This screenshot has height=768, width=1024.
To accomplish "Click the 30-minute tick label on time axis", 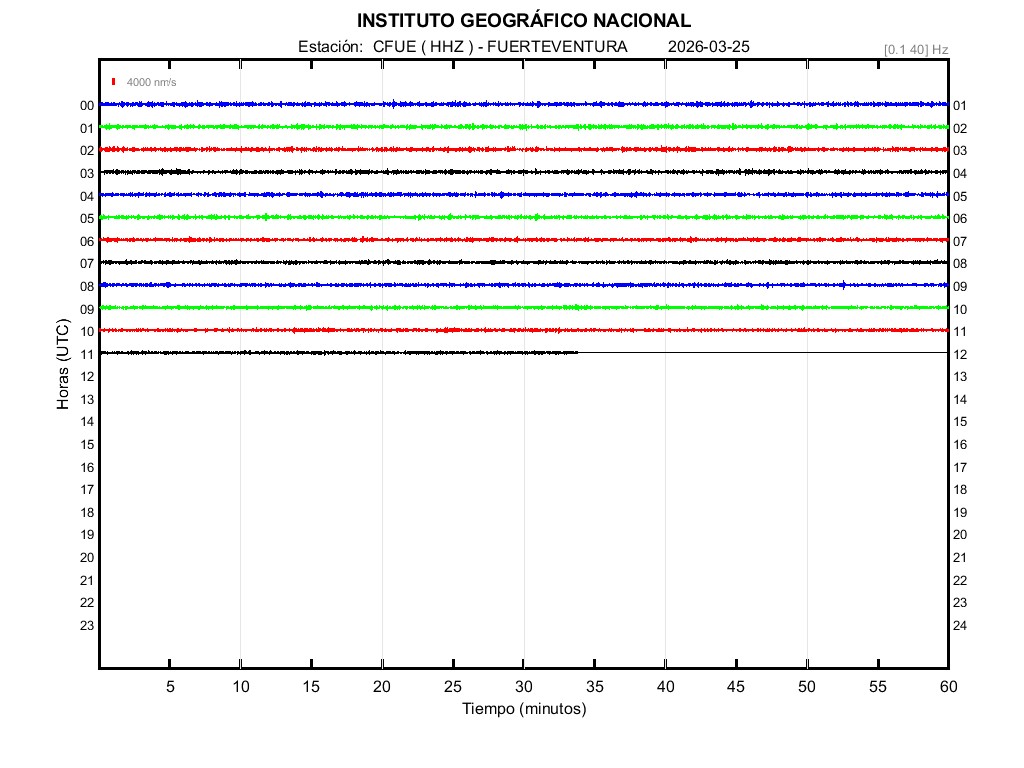I will (x=523, y=687).
